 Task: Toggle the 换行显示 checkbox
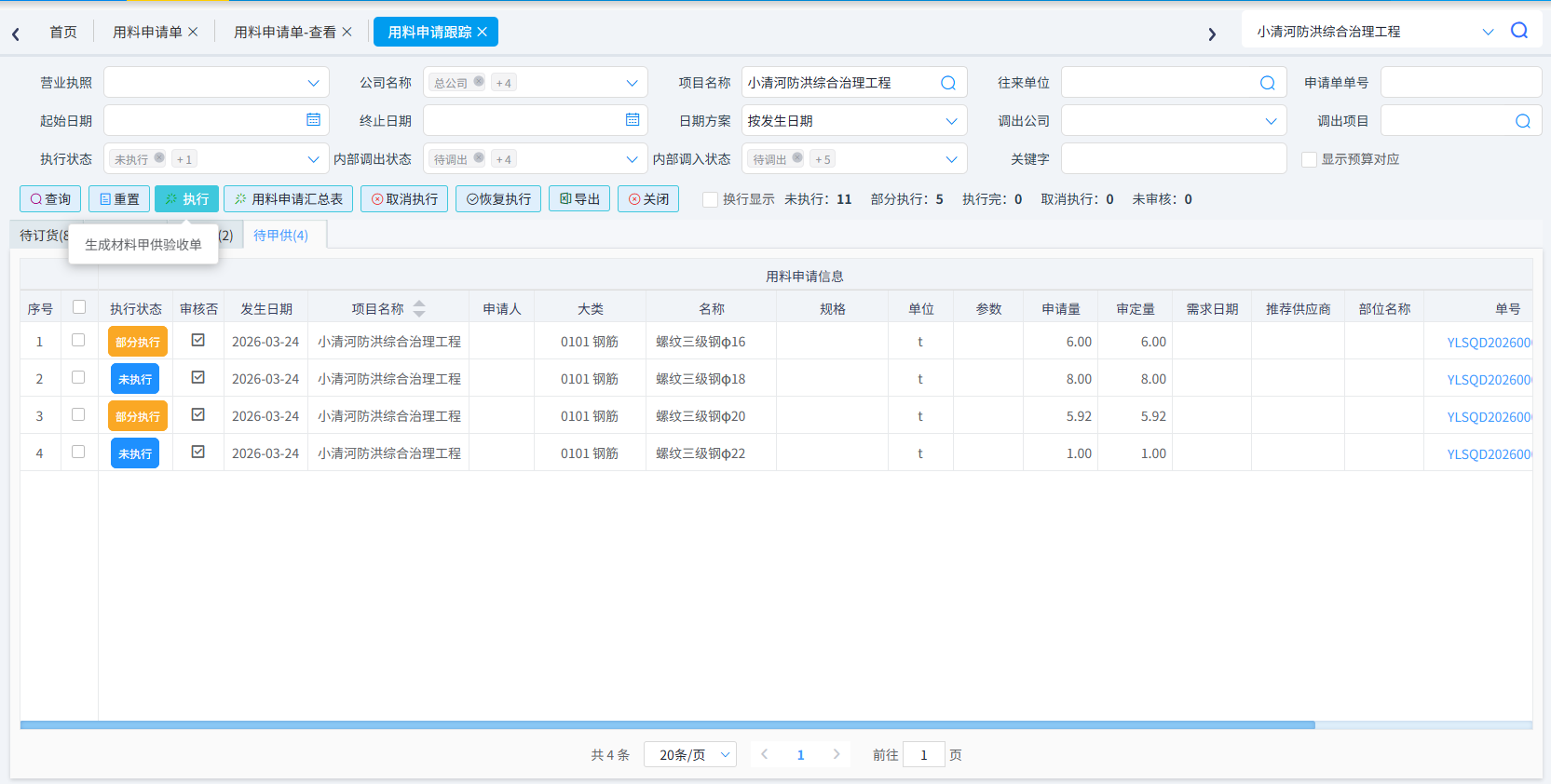point(710,199)
